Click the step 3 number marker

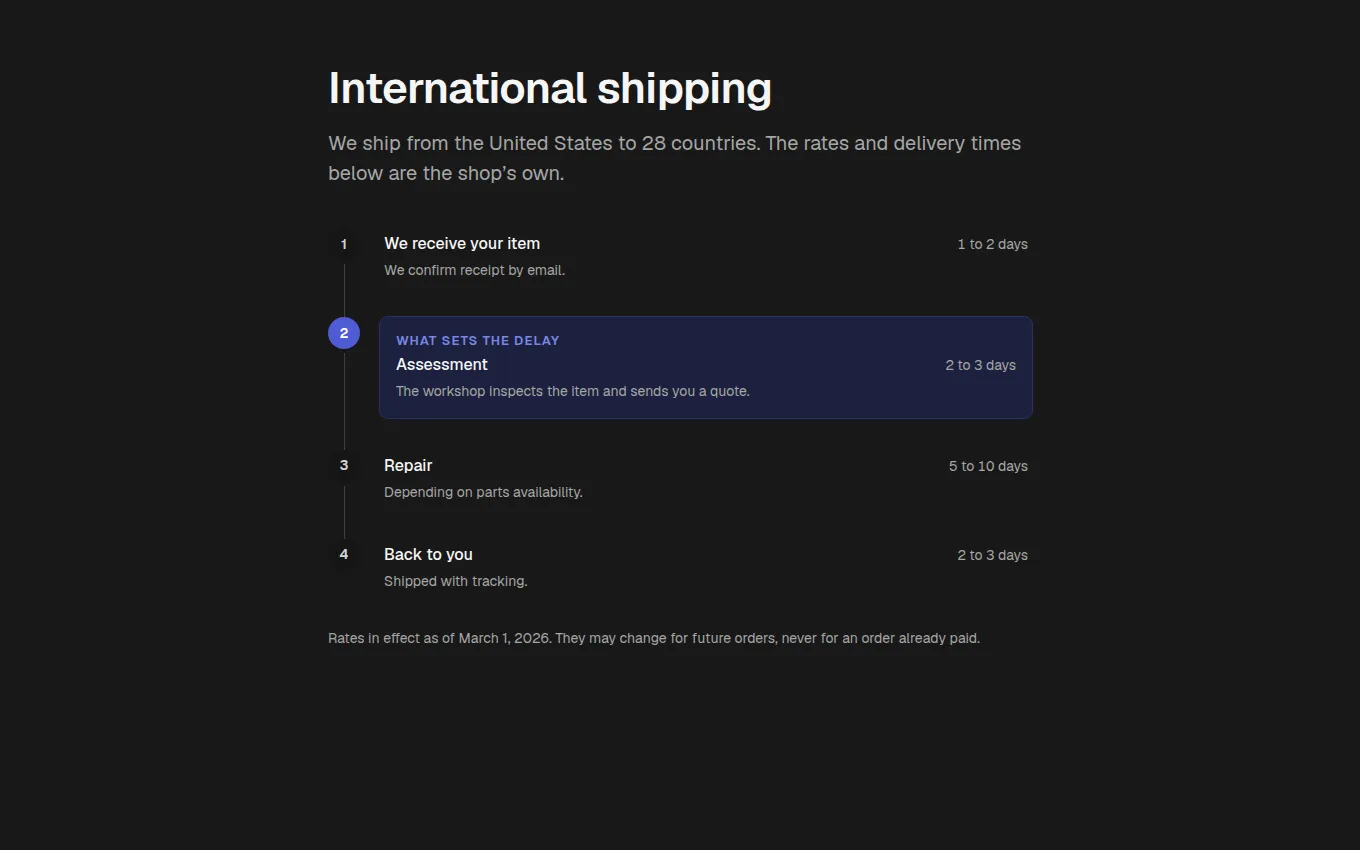344,466
